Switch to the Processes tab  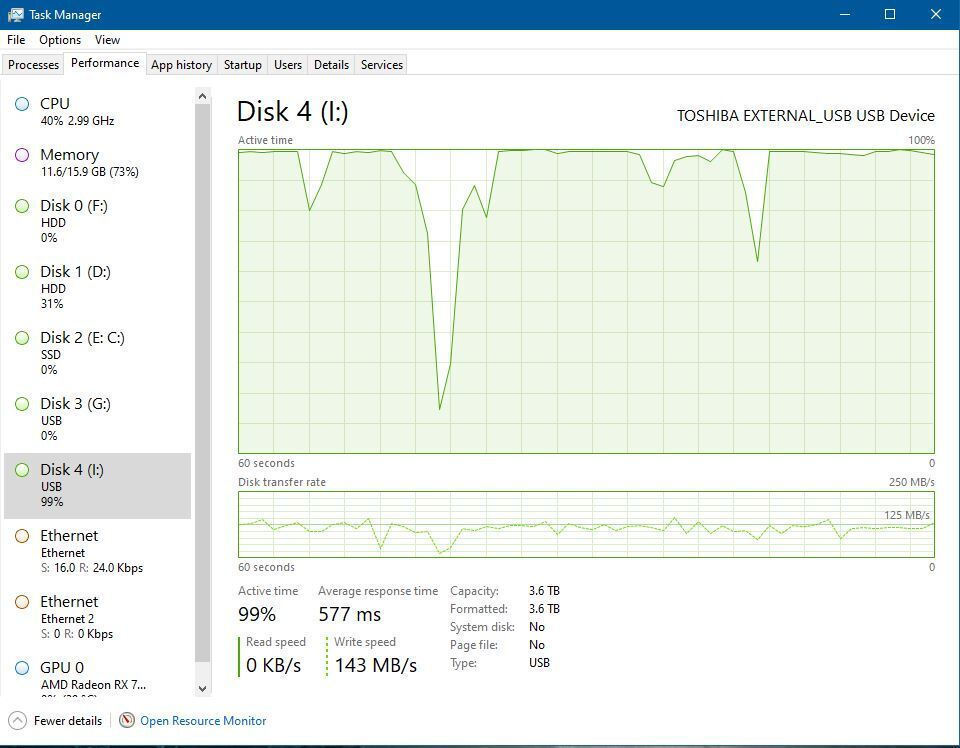point(34,65)
